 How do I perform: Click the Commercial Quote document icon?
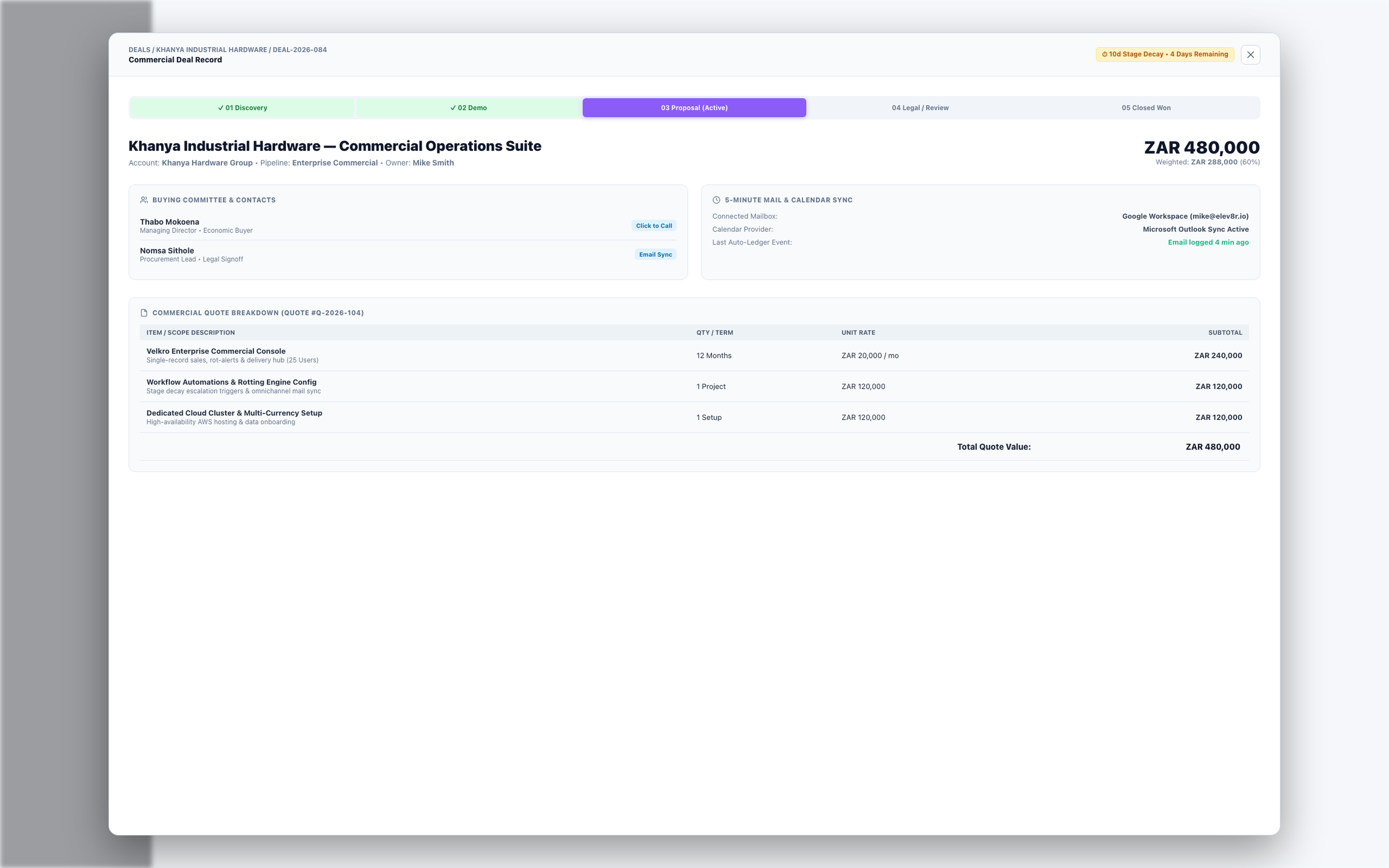pyautogui.click(x=144, y=313)
